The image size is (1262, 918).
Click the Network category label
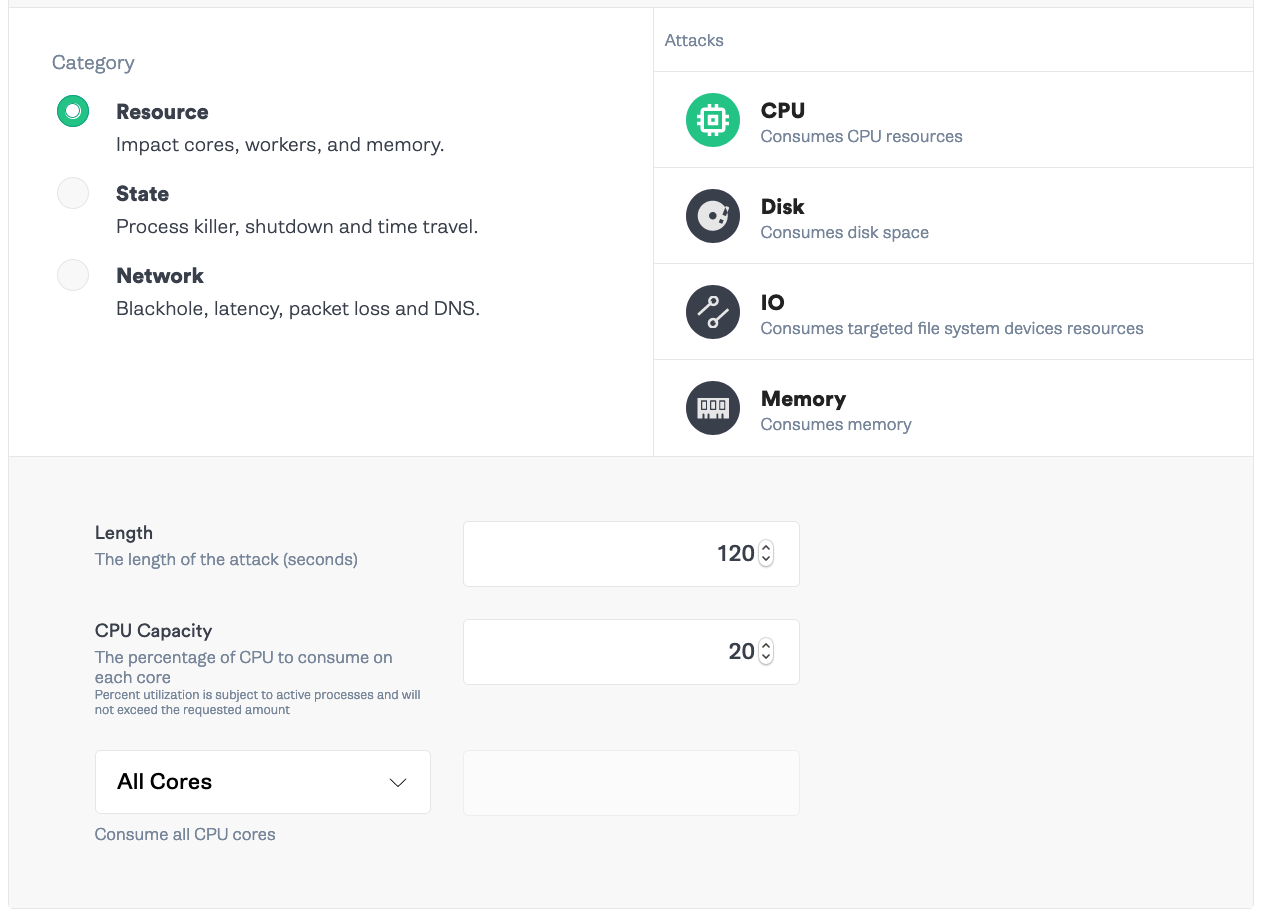point(159,275)
